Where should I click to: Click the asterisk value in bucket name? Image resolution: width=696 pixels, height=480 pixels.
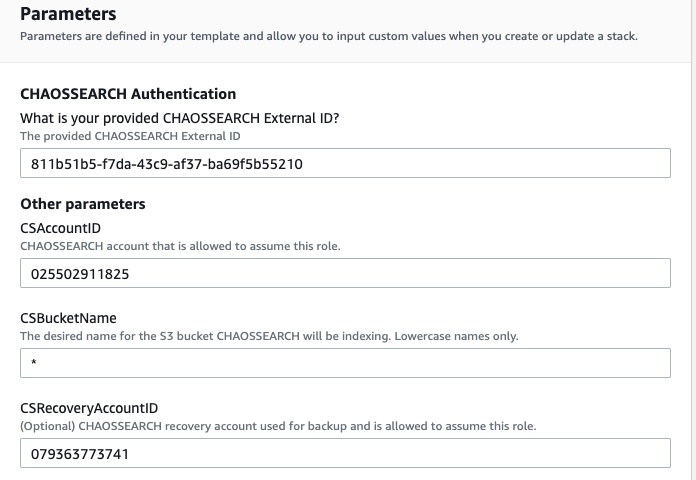34,362
